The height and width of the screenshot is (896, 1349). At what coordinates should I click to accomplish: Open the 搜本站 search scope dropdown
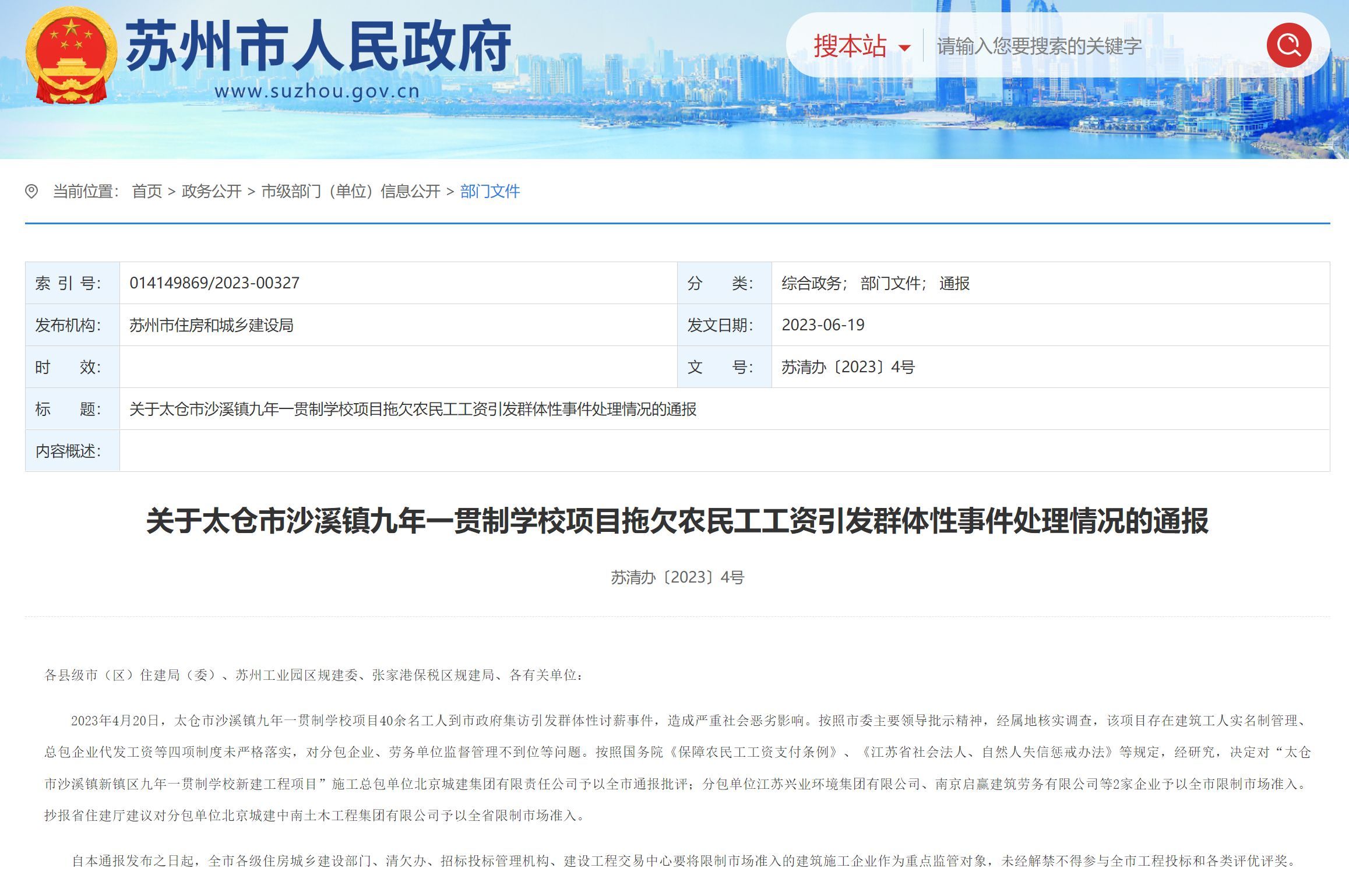coord(850,46)
